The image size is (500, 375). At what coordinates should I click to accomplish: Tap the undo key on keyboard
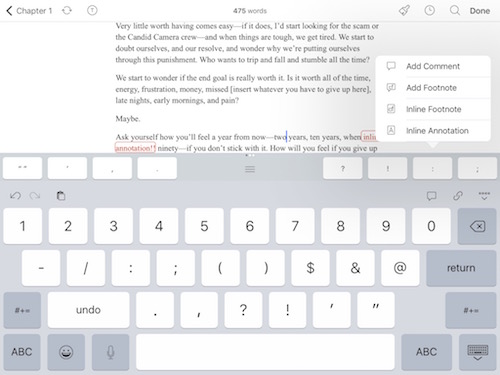(88, 310)
